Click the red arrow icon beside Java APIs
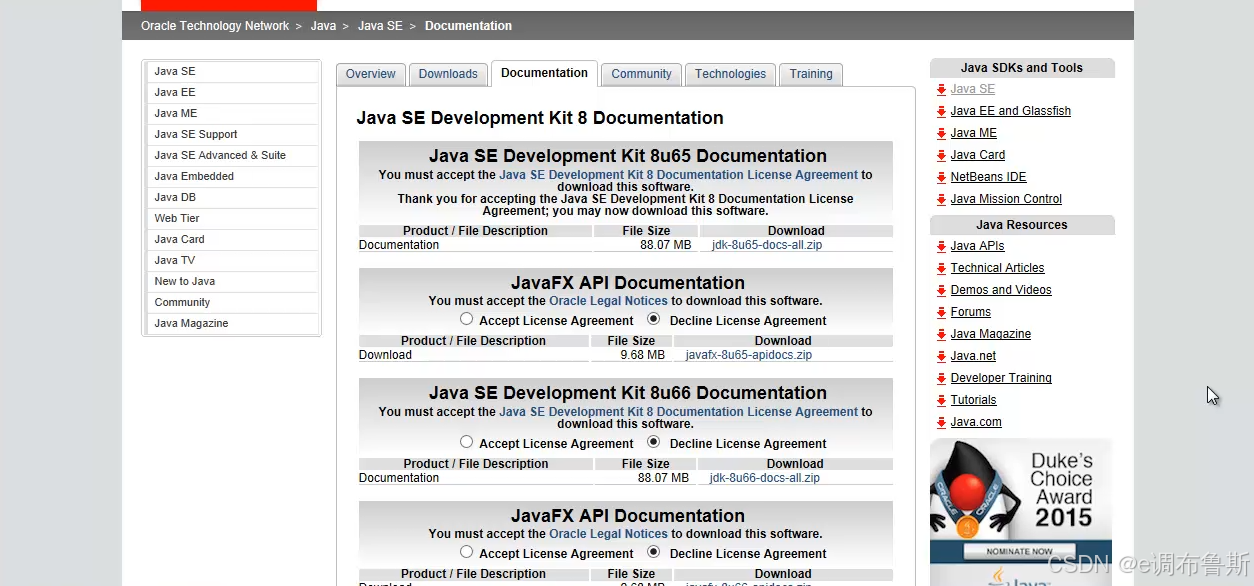Screen dimensions: 1254x586 [x=941, y=247]
